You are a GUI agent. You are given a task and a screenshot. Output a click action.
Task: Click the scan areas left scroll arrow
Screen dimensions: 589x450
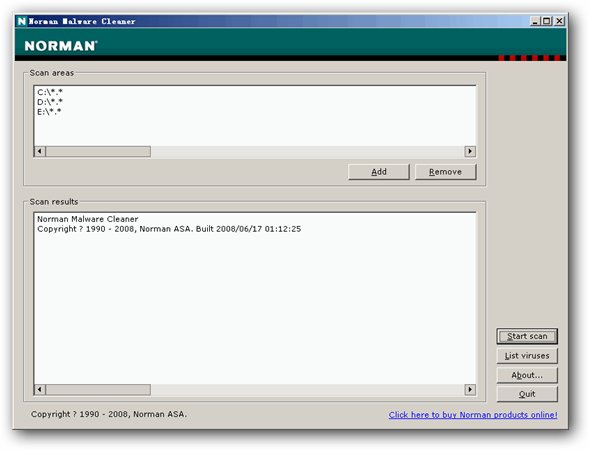(x=40, y=151)
